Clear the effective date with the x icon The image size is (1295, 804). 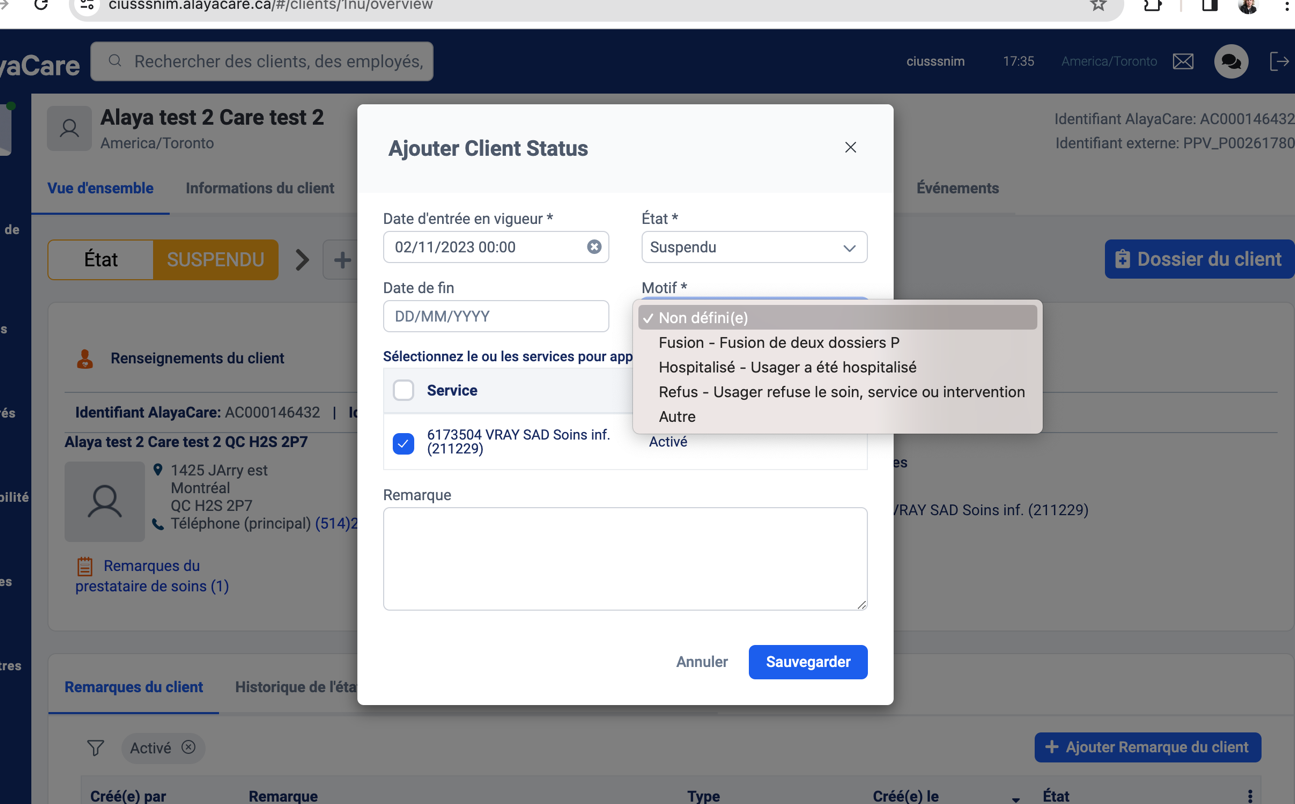594,247
